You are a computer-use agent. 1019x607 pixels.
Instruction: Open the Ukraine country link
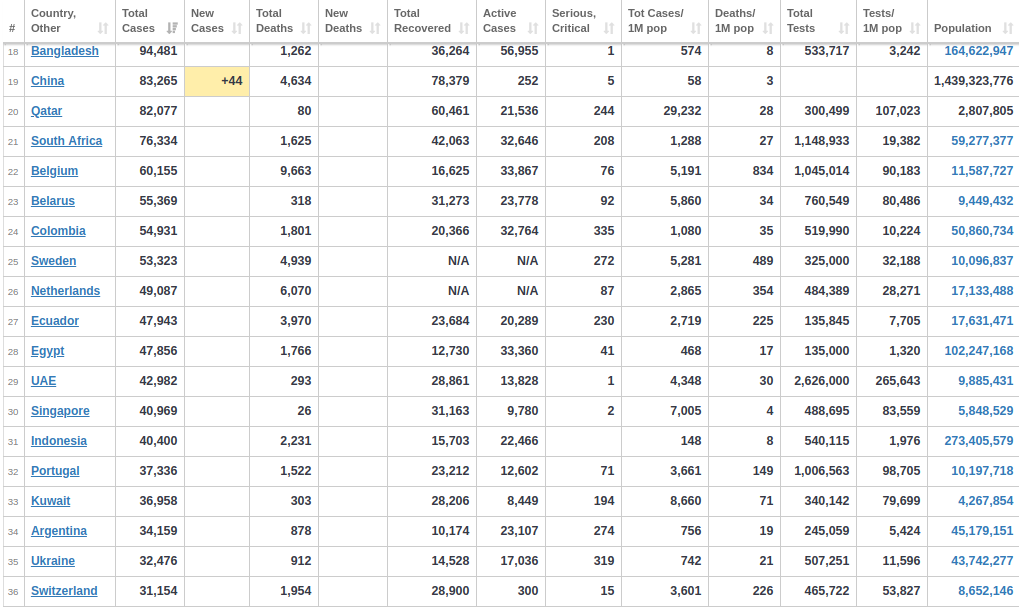pyautogui.click(x=53, y=561)
